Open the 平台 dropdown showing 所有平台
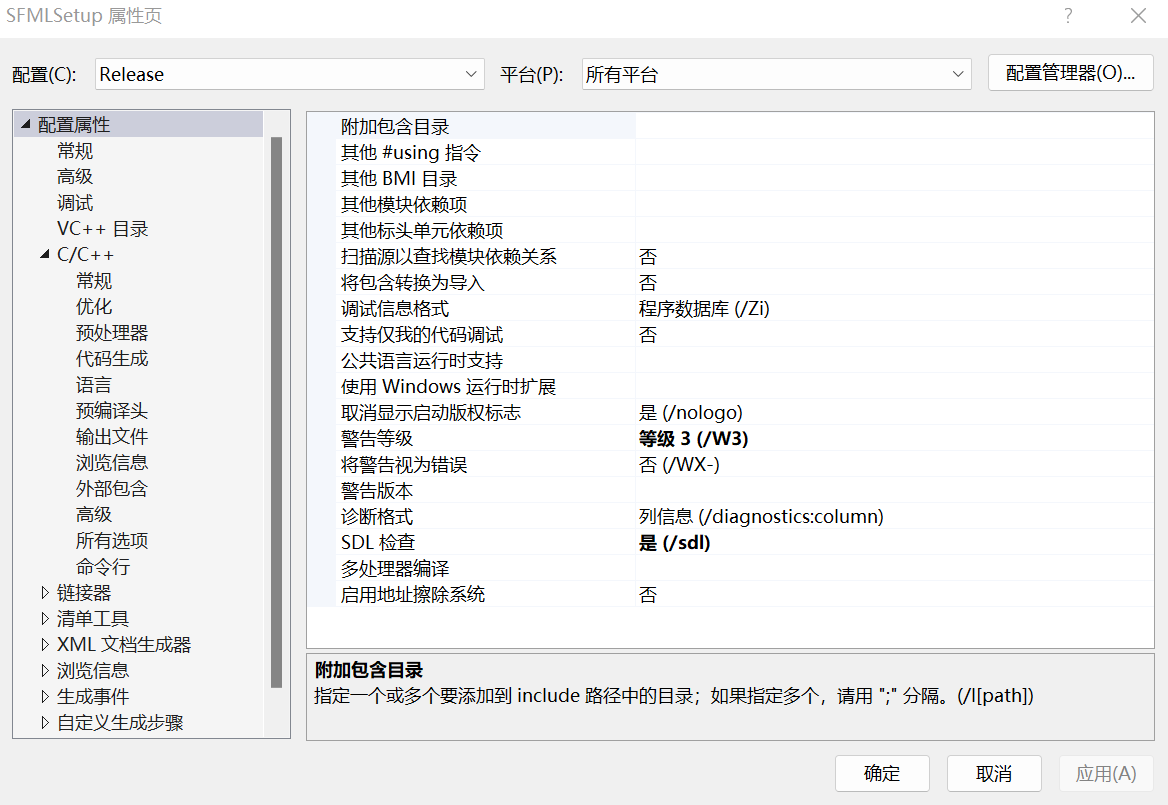This screenshot has width=1168, height=805. point(776,74)
